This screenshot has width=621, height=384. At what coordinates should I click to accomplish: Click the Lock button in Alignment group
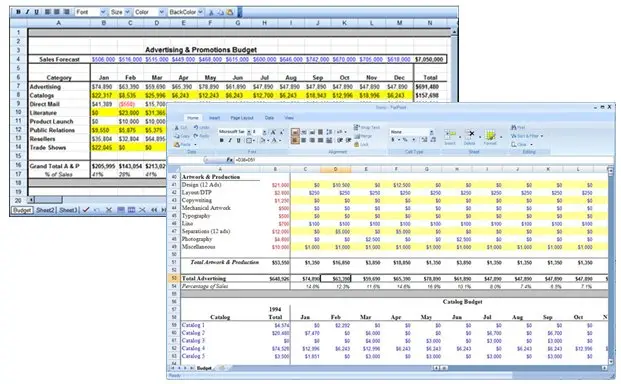pos(361,144)
